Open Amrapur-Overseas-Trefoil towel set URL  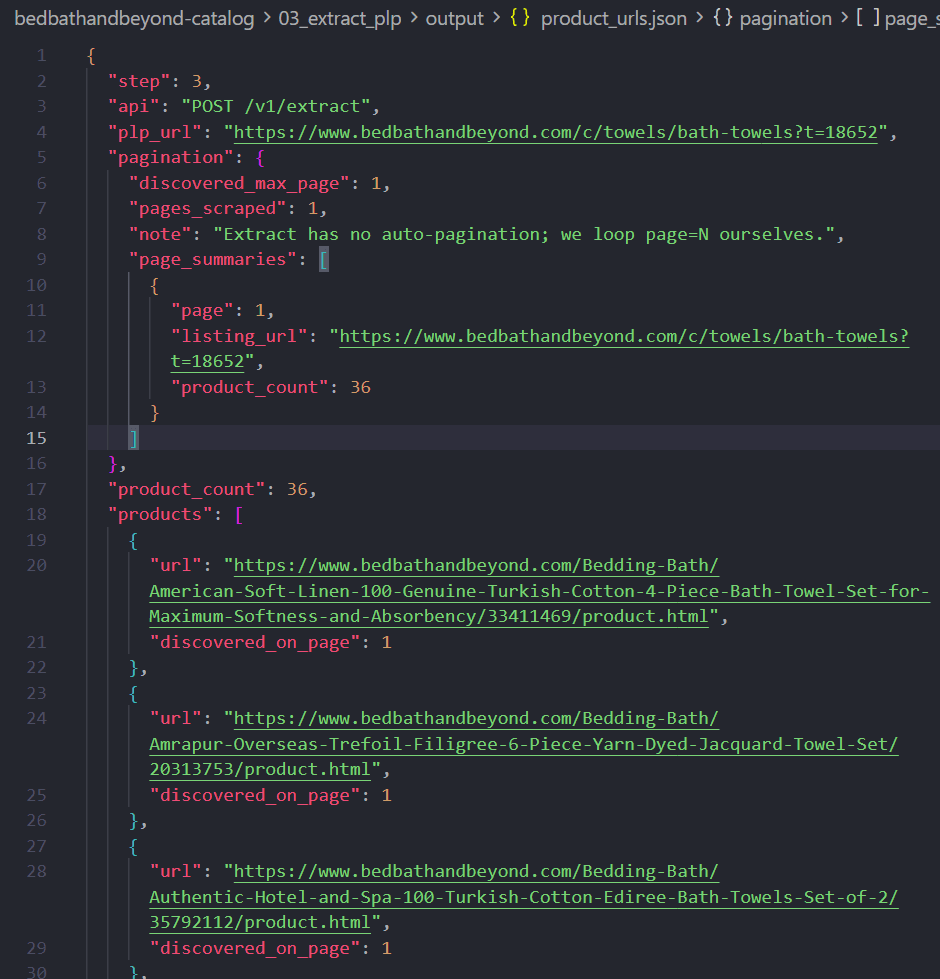(524, 744)
